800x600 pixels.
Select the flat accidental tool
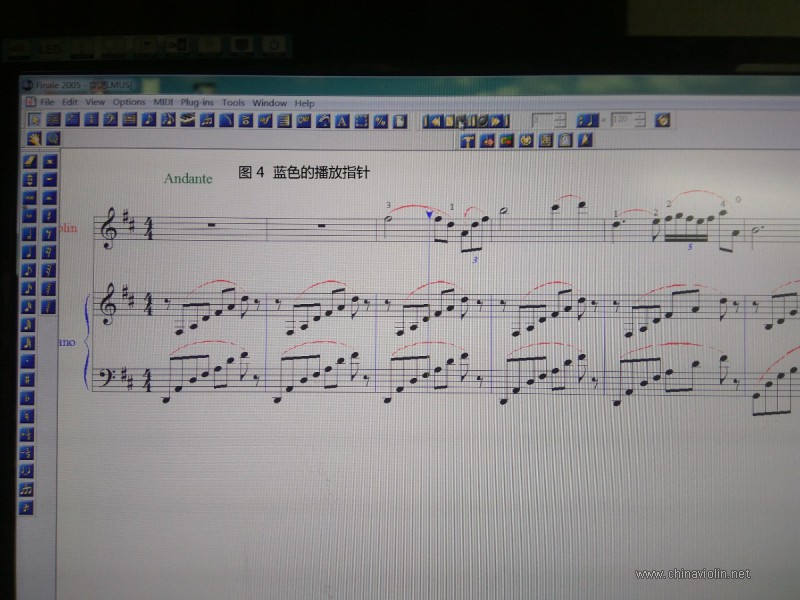pos(28,398)
